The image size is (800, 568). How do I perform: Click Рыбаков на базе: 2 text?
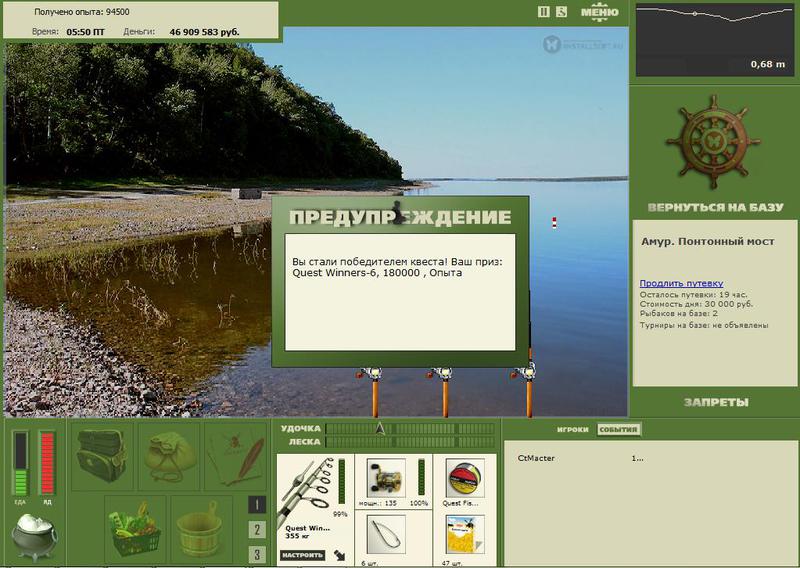(x=679, y=313)
